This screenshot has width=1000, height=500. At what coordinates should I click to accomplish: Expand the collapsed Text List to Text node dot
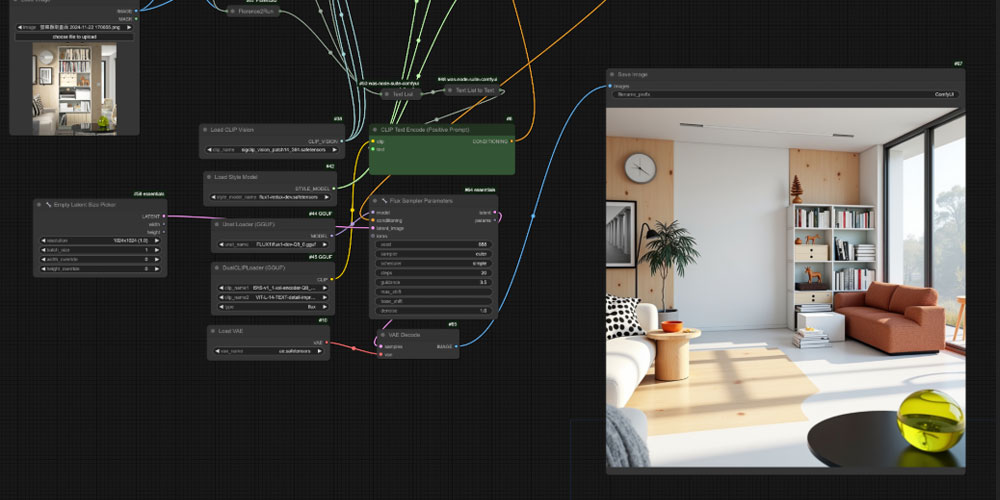(450, 91)
